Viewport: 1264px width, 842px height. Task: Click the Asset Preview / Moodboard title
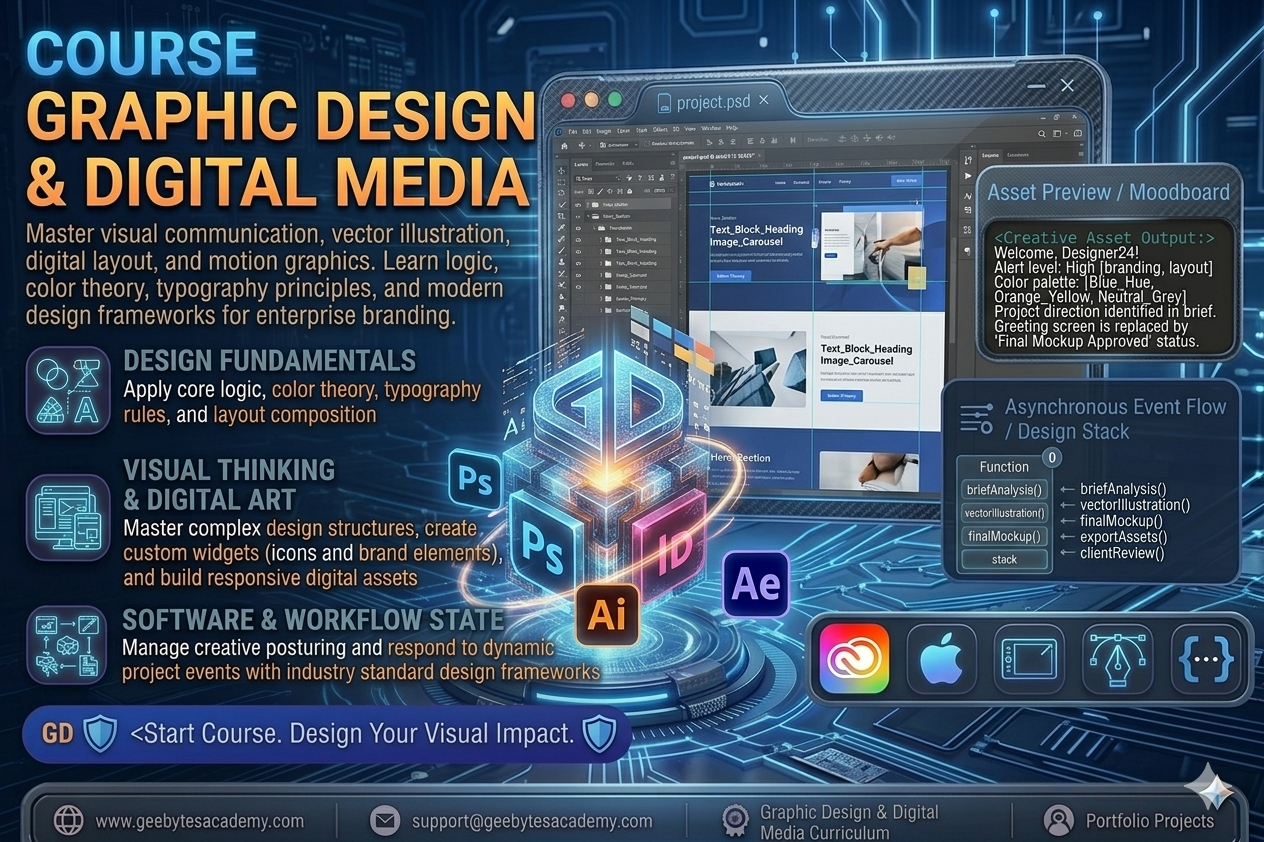tap(1109, 192)
